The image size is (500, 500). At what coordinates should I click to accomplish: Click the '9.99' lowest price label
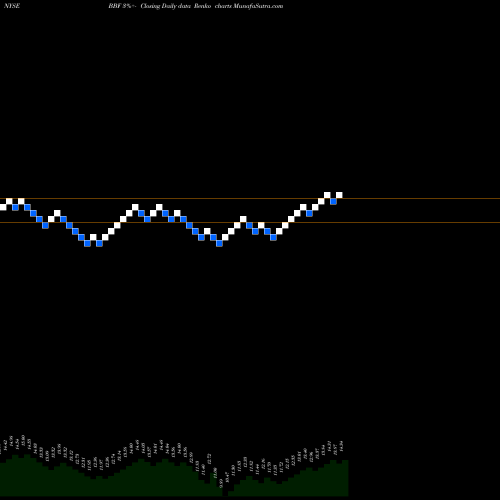click(x=222, y=484)
